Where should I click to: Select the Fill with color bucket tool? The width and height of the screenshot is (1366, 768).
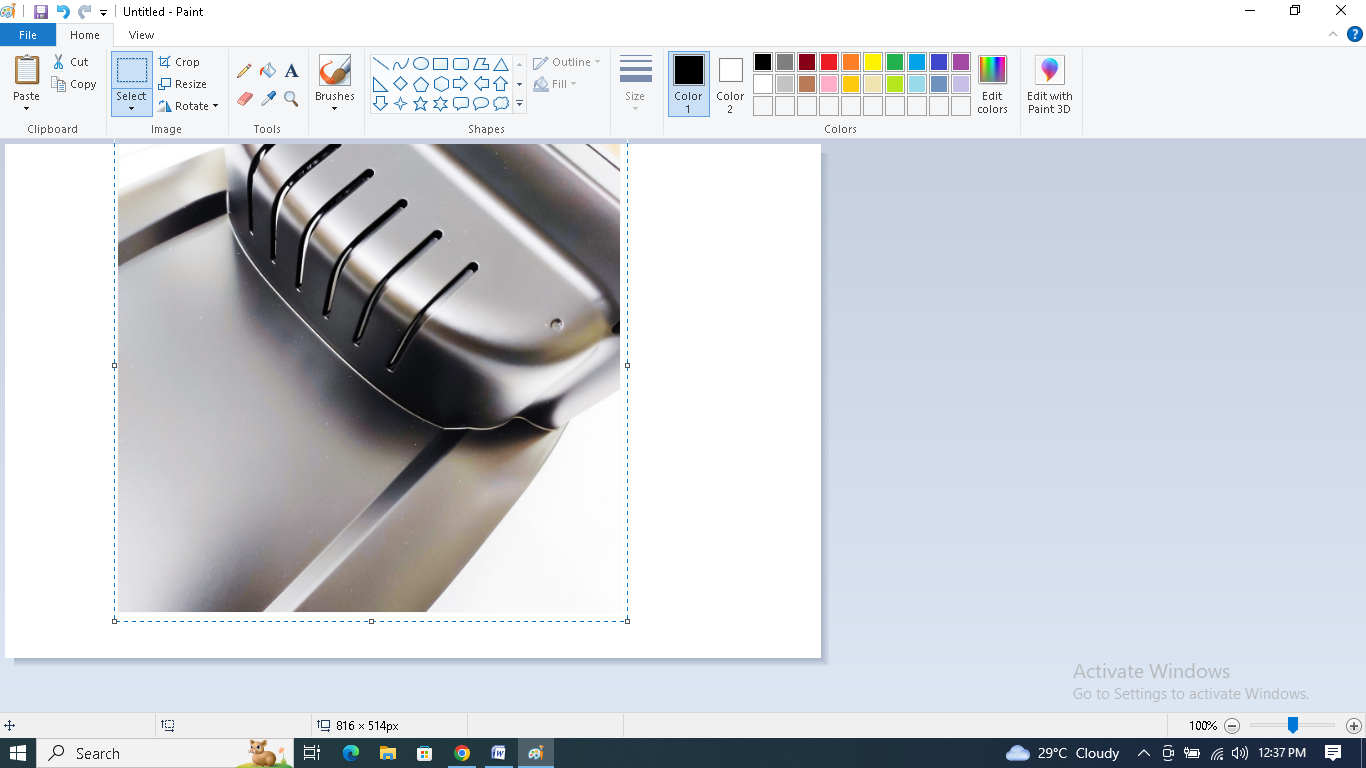268,71
